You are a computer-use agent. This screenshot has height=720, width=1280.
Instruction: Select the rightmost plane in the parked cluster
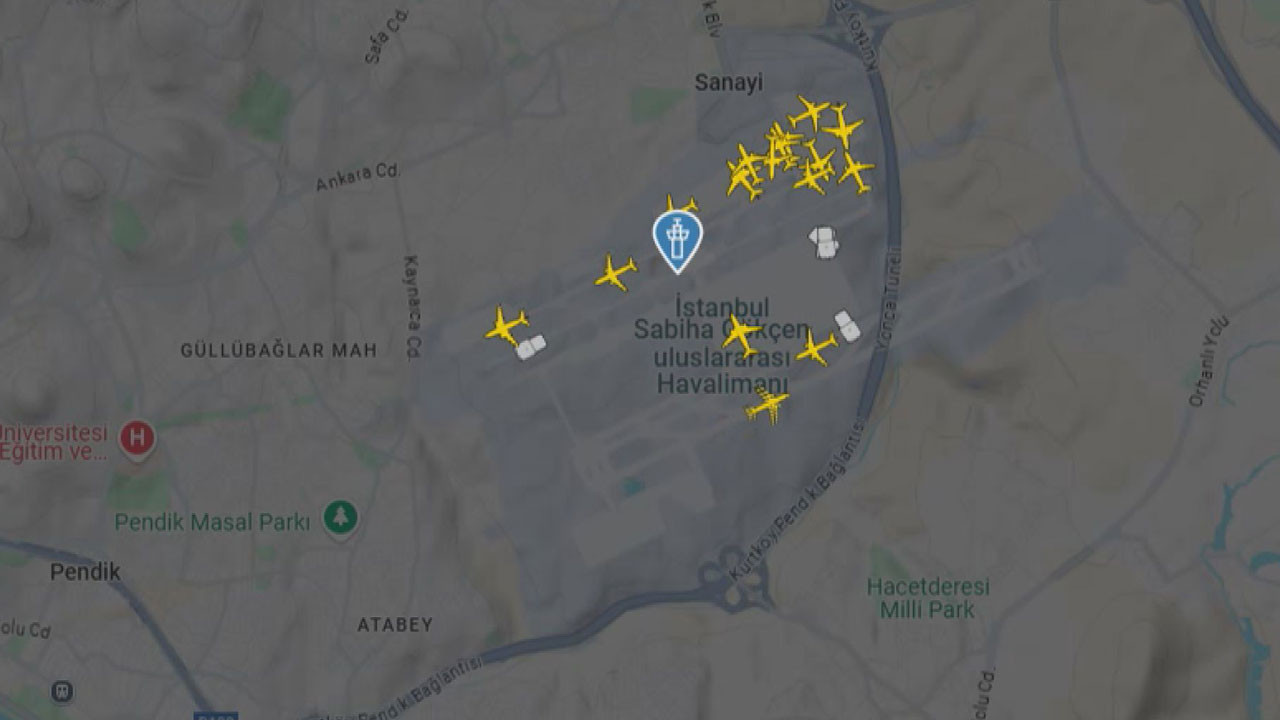pos(856,172)
